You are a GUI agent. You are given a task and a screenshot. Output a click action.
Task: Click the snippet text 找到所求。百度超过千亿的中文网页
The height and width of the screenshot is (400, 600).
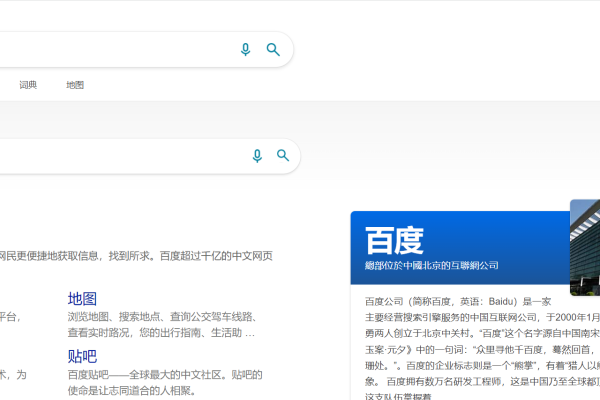[x=191, y=256]
